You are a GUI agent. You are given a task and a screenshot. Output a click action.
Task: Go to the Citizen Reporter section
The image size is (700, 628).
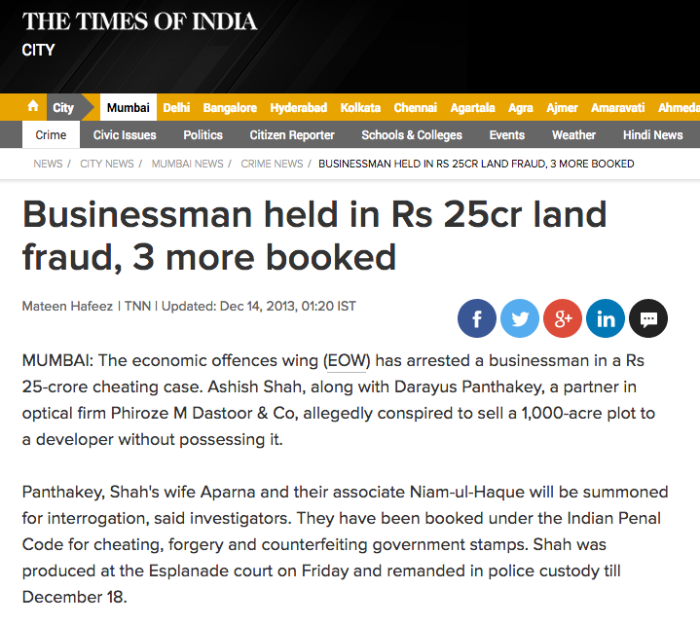292,135
